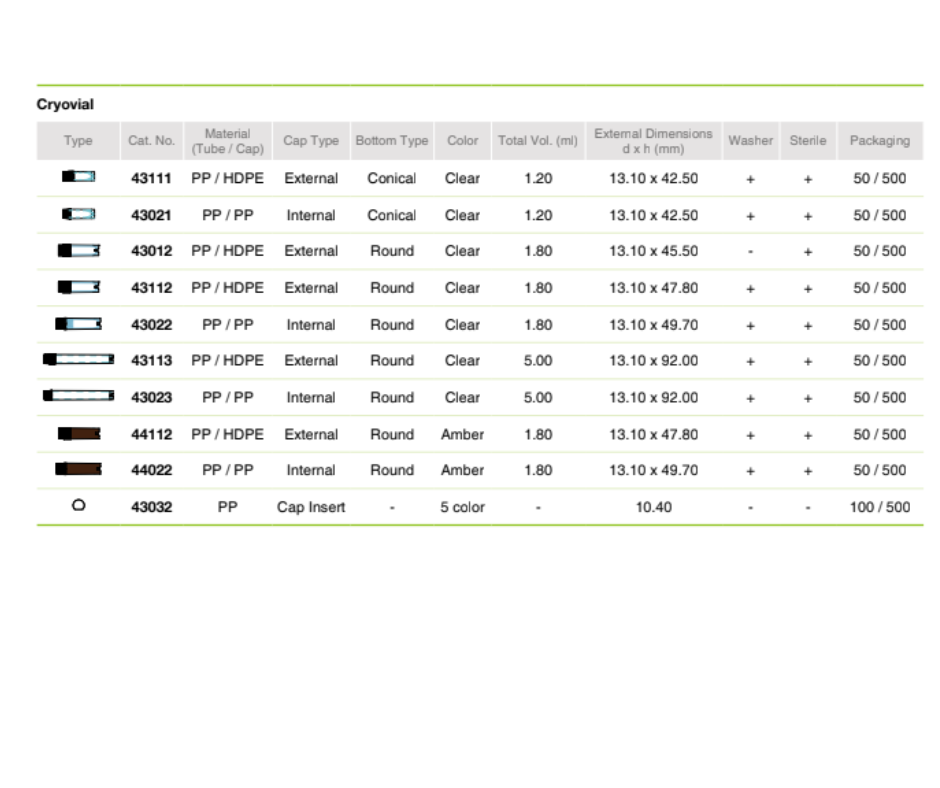Click the amber vial icon for 44022
This screenshot has height=788, width=940.
point(78,469)
